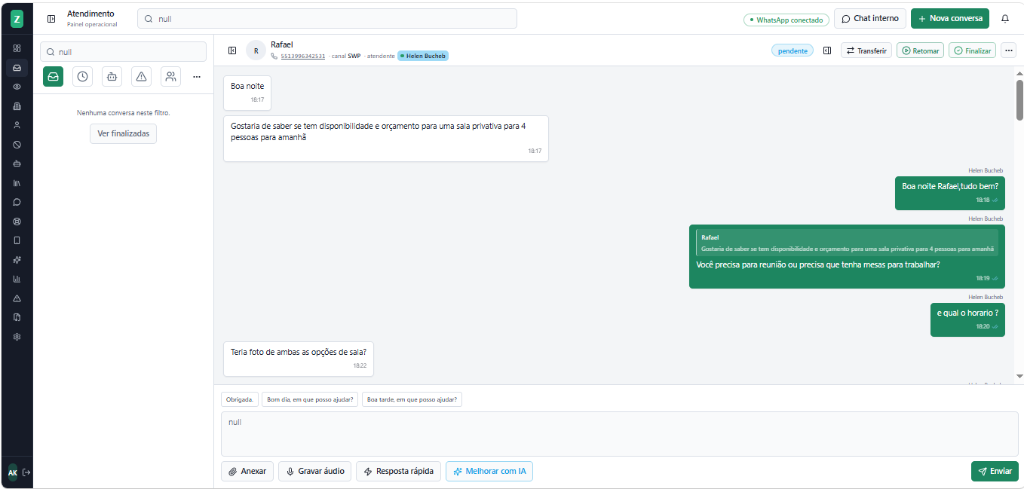
Task: Open the person contacts icon in sidebar
Action: coord(17,125)
